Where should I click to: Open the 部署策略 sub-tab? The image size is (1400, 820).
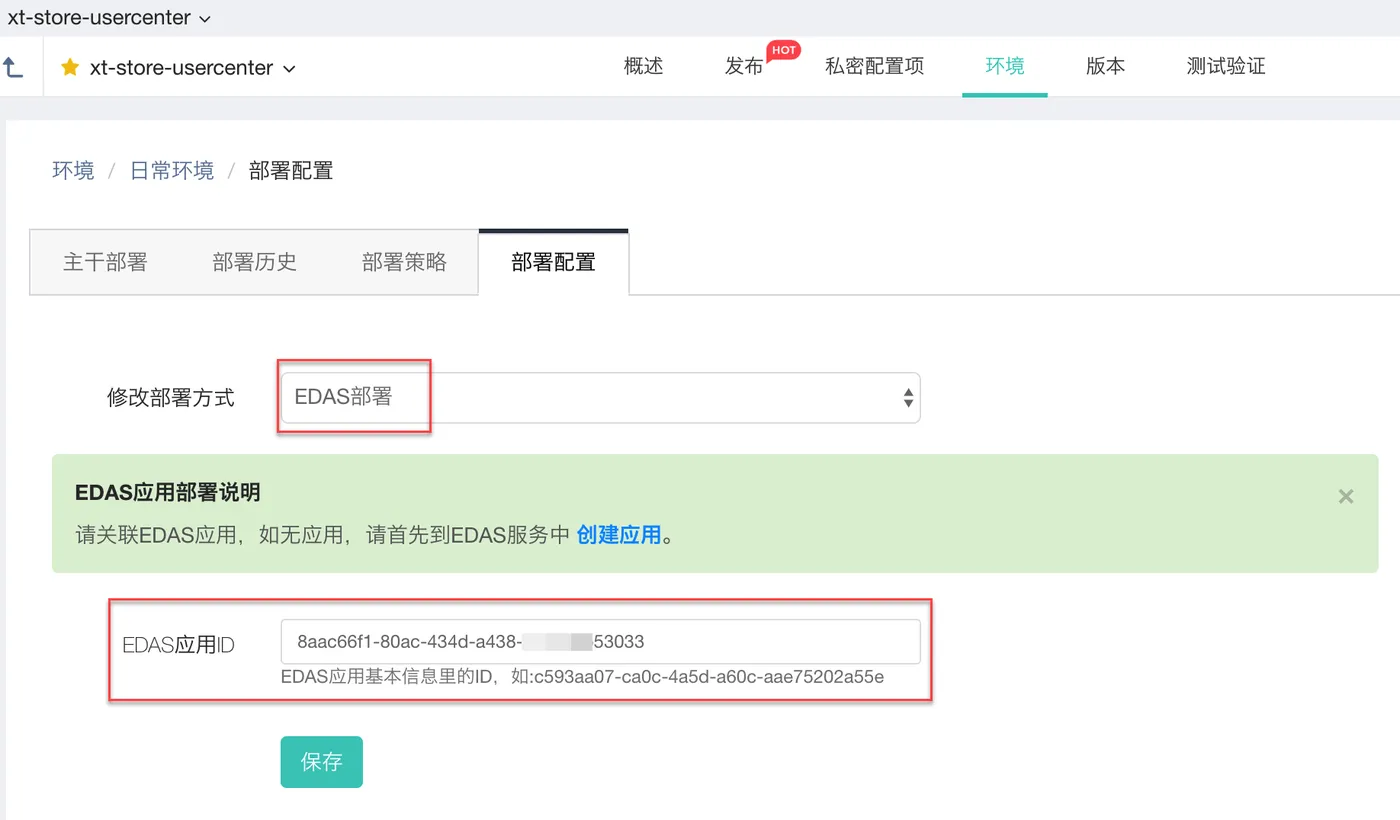pos(404,262)
